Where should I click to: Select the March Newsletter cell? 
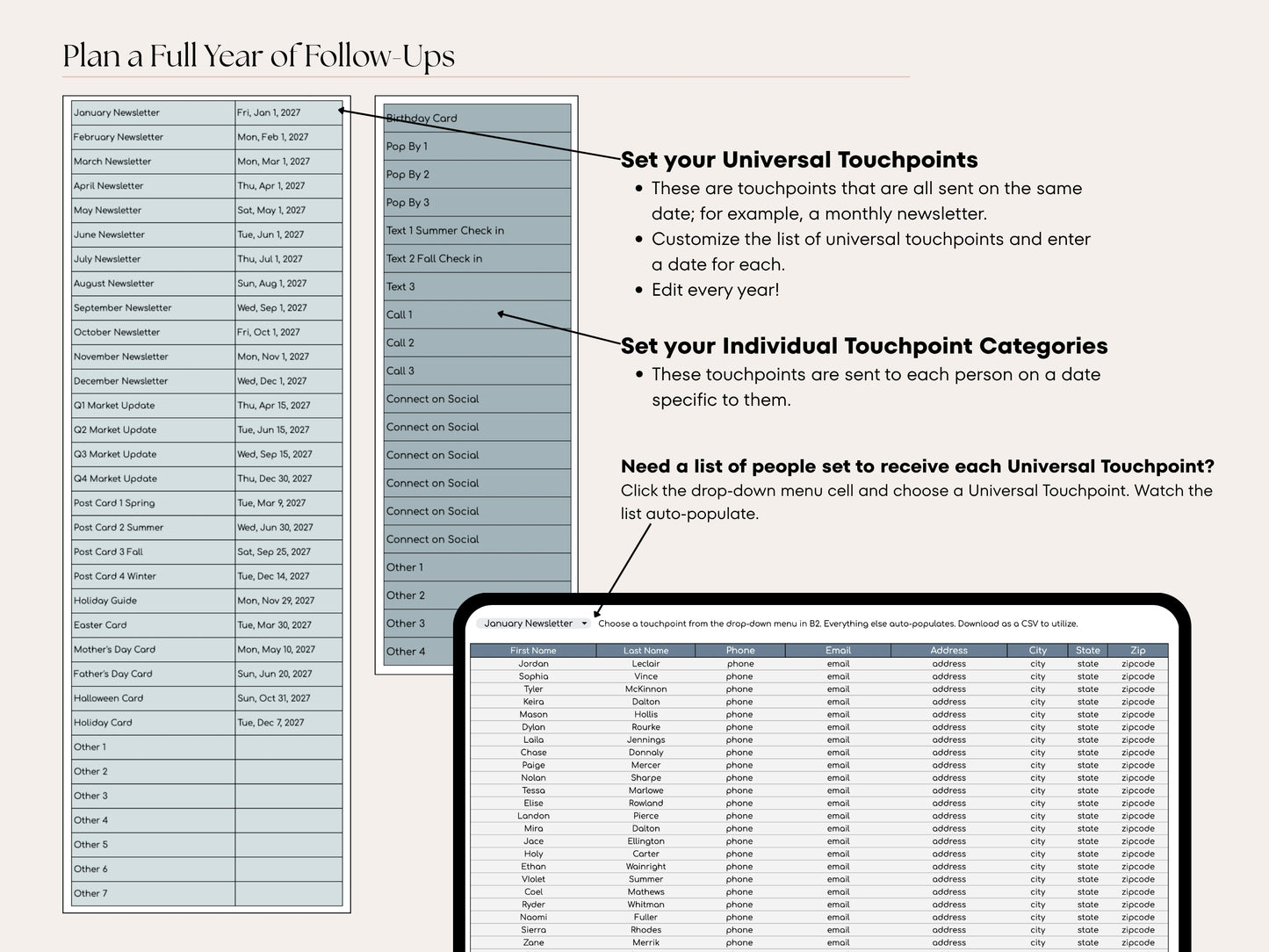tap(153, 162)
